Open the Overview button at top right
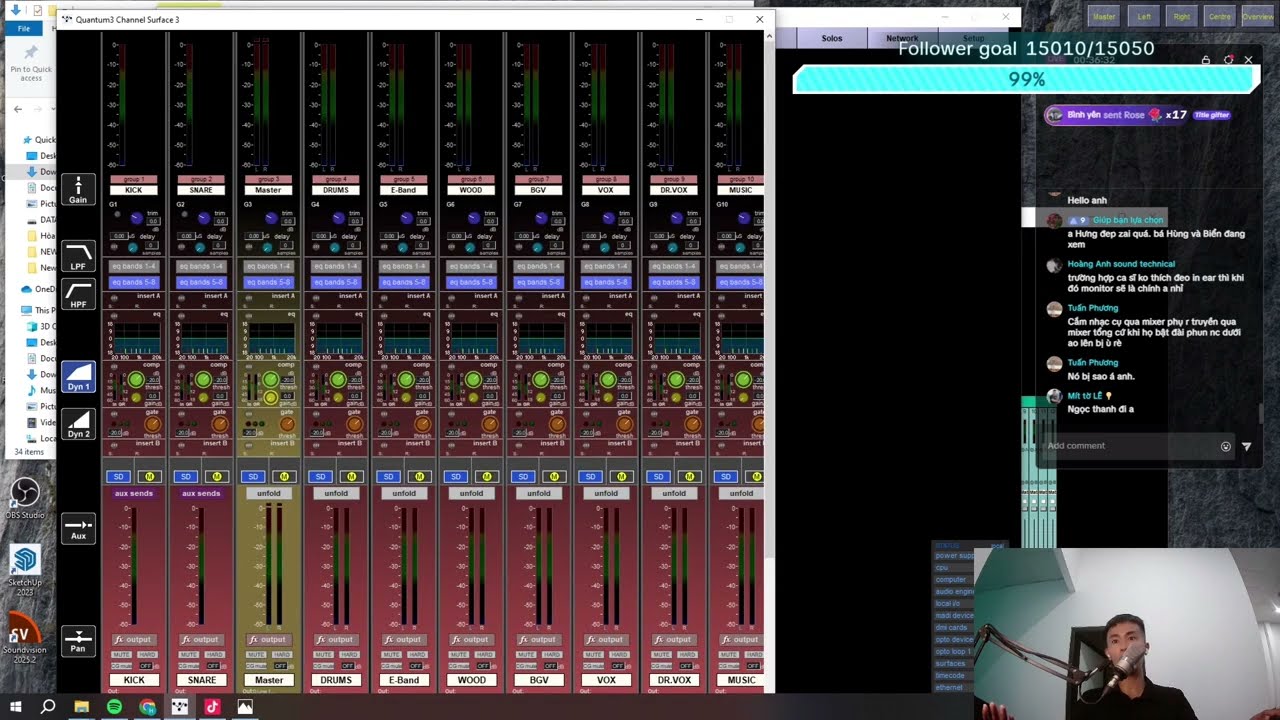This screenshot has width=1280, height=720. pyautogui.click(x=1258, y=16)
